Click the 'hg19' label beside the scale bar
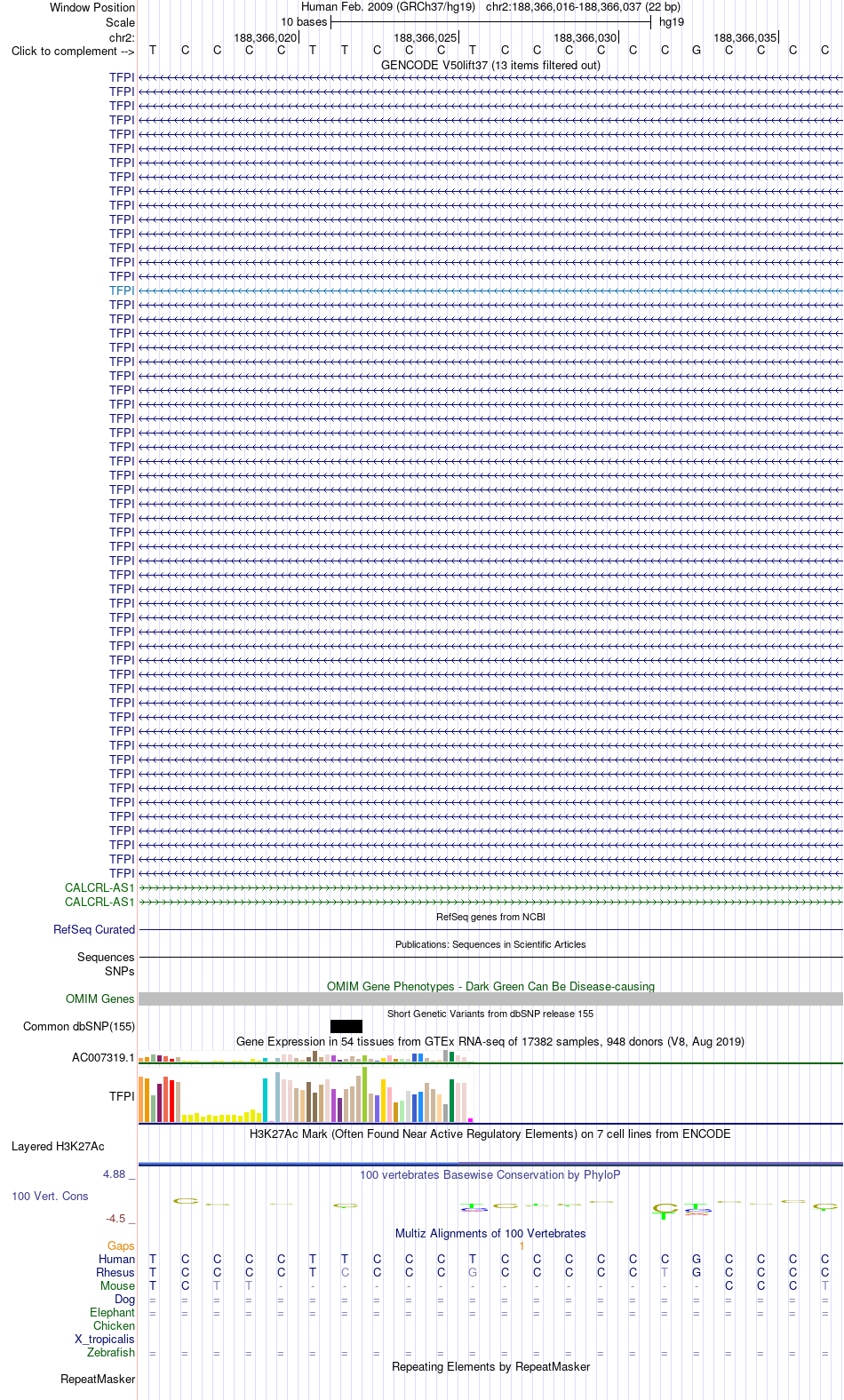The height and width of the screenshot is (1400, 844). [x=672, y=22]
